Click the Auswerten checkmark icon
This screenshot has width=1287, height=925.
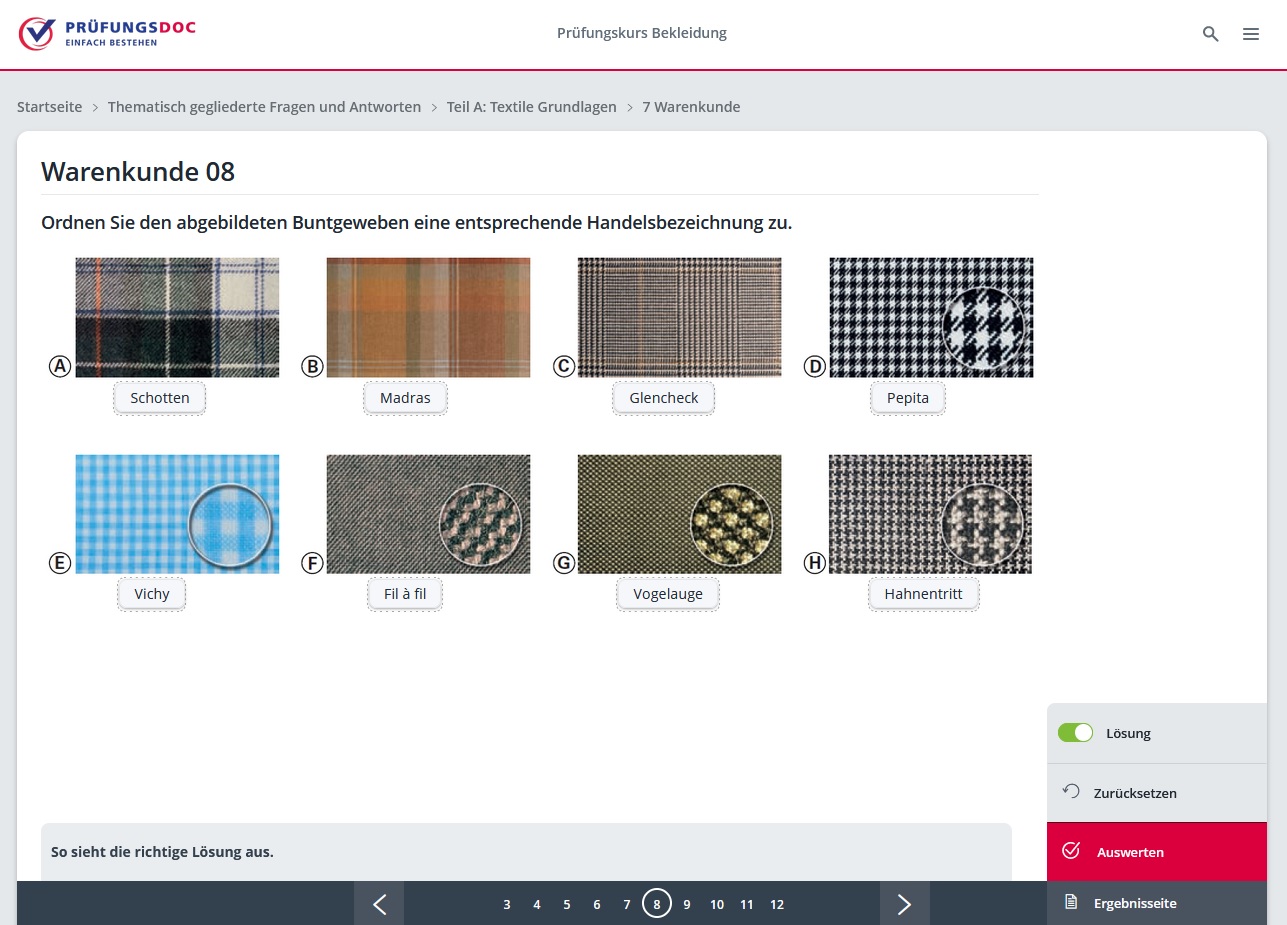pyautogui.click(x=1071, y=851)
